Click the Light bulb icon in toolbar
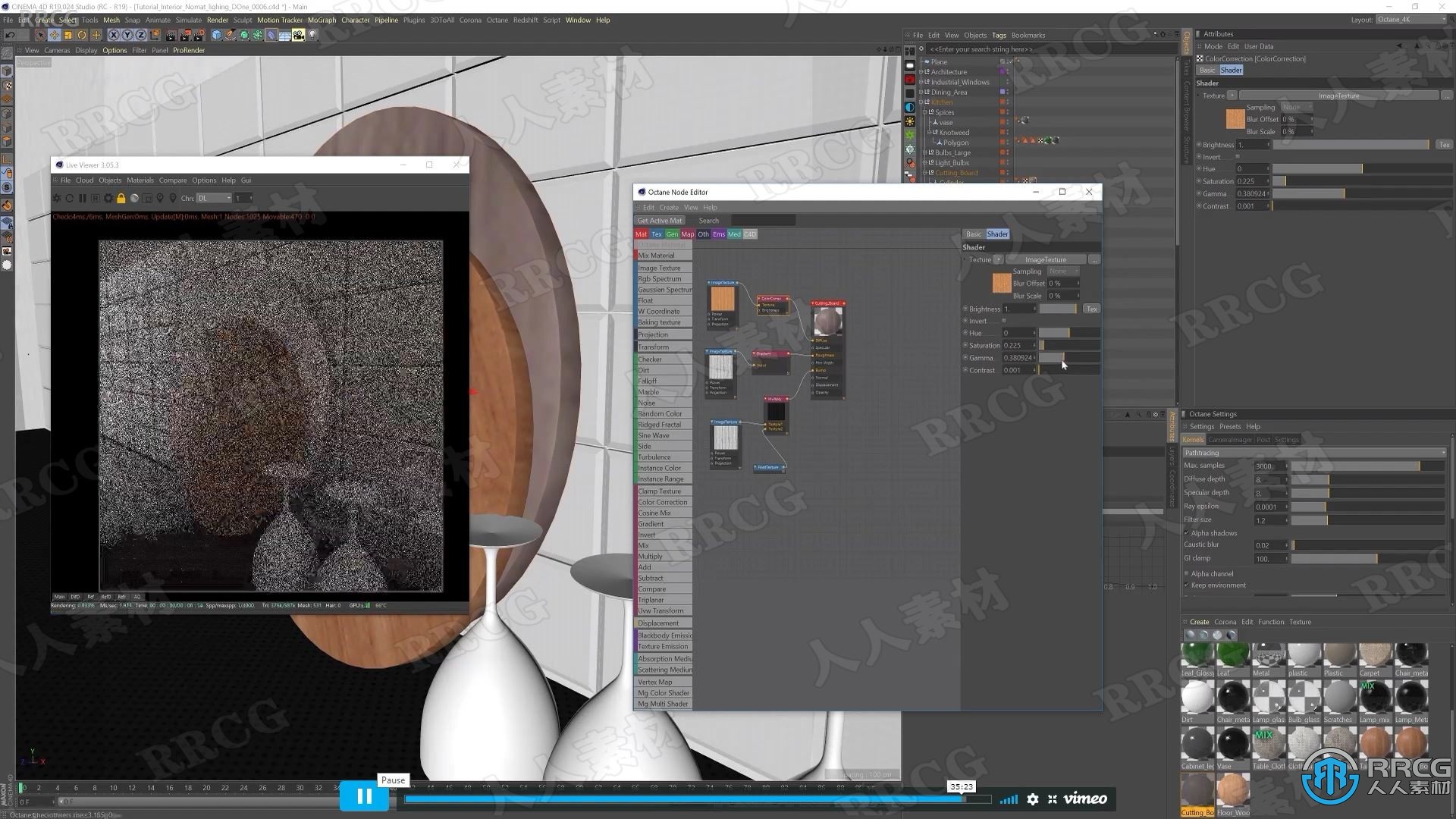 point(312,35)
